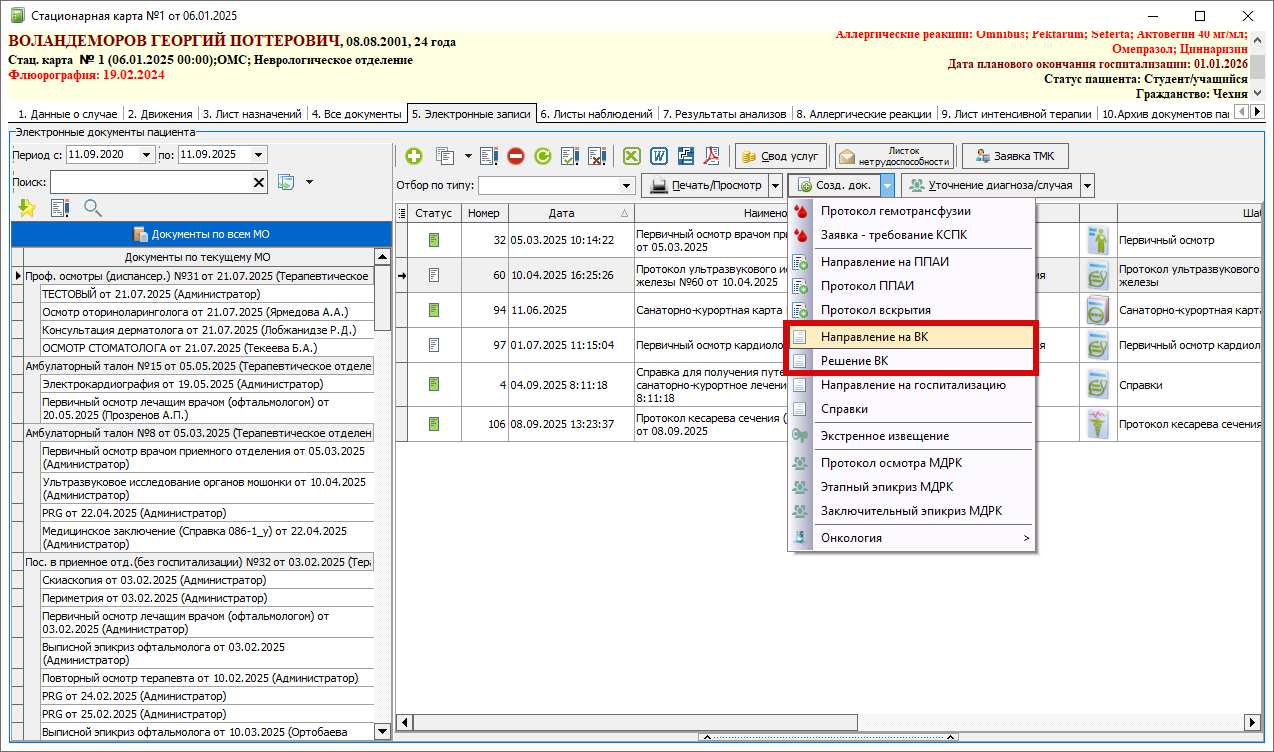Screen dimensions: 1274x752
Task: Click inside the Поиск search field
Action: point(150,182)
